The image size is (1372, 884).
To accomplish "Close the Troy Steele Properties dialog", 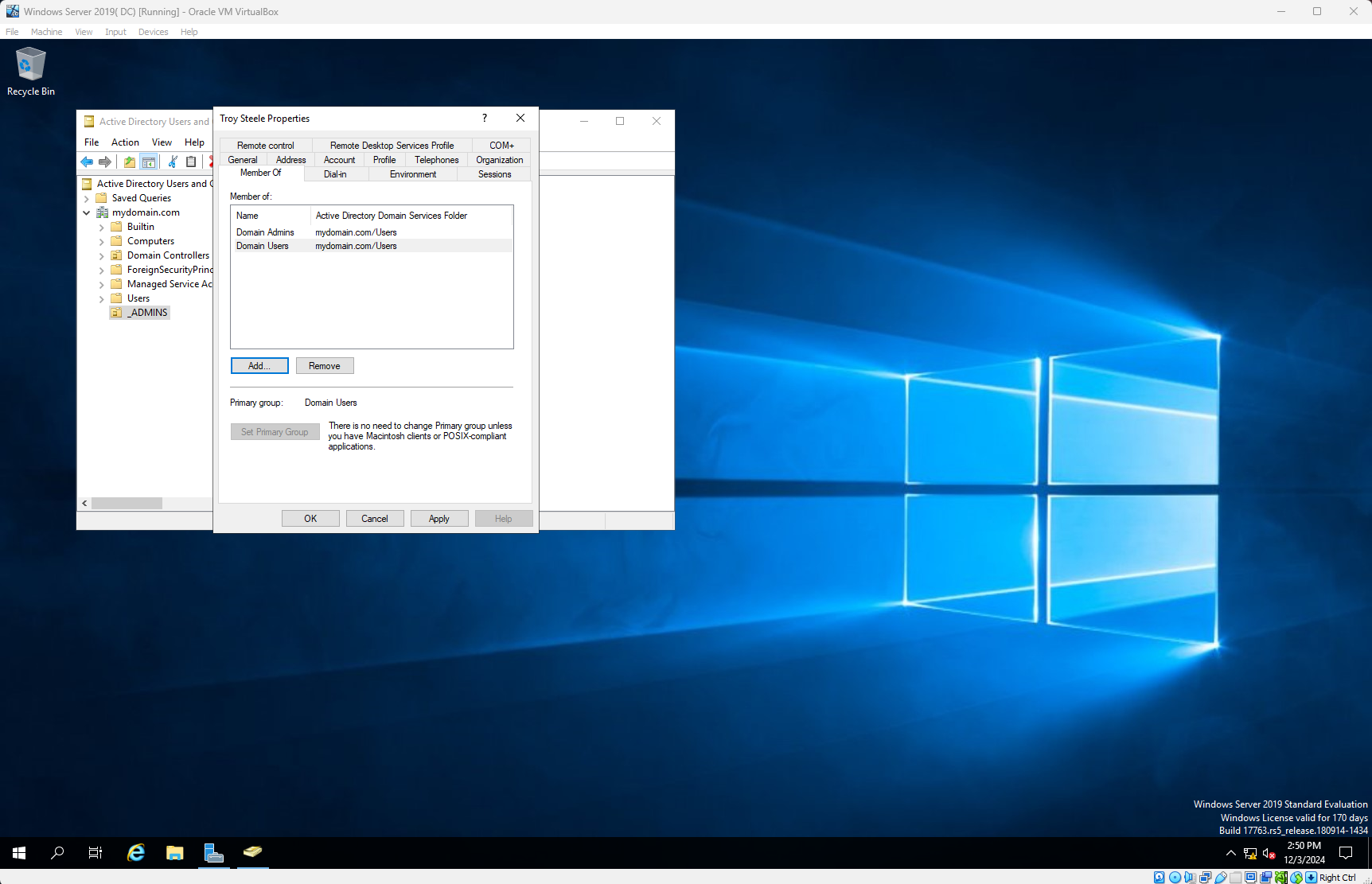I will click(520, 119).
